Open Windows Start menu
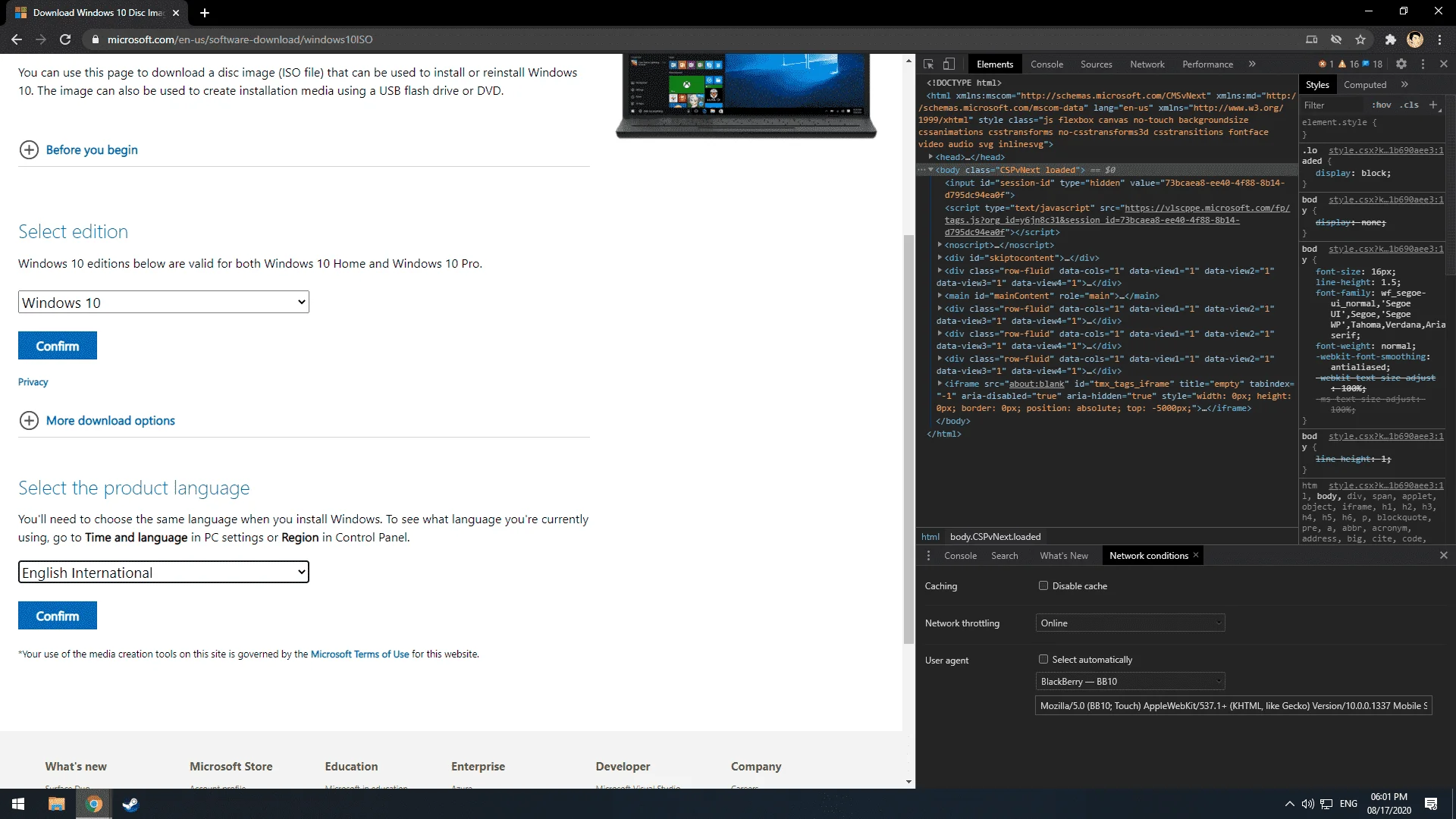The image size is (1456, 819). coord(18,804)
